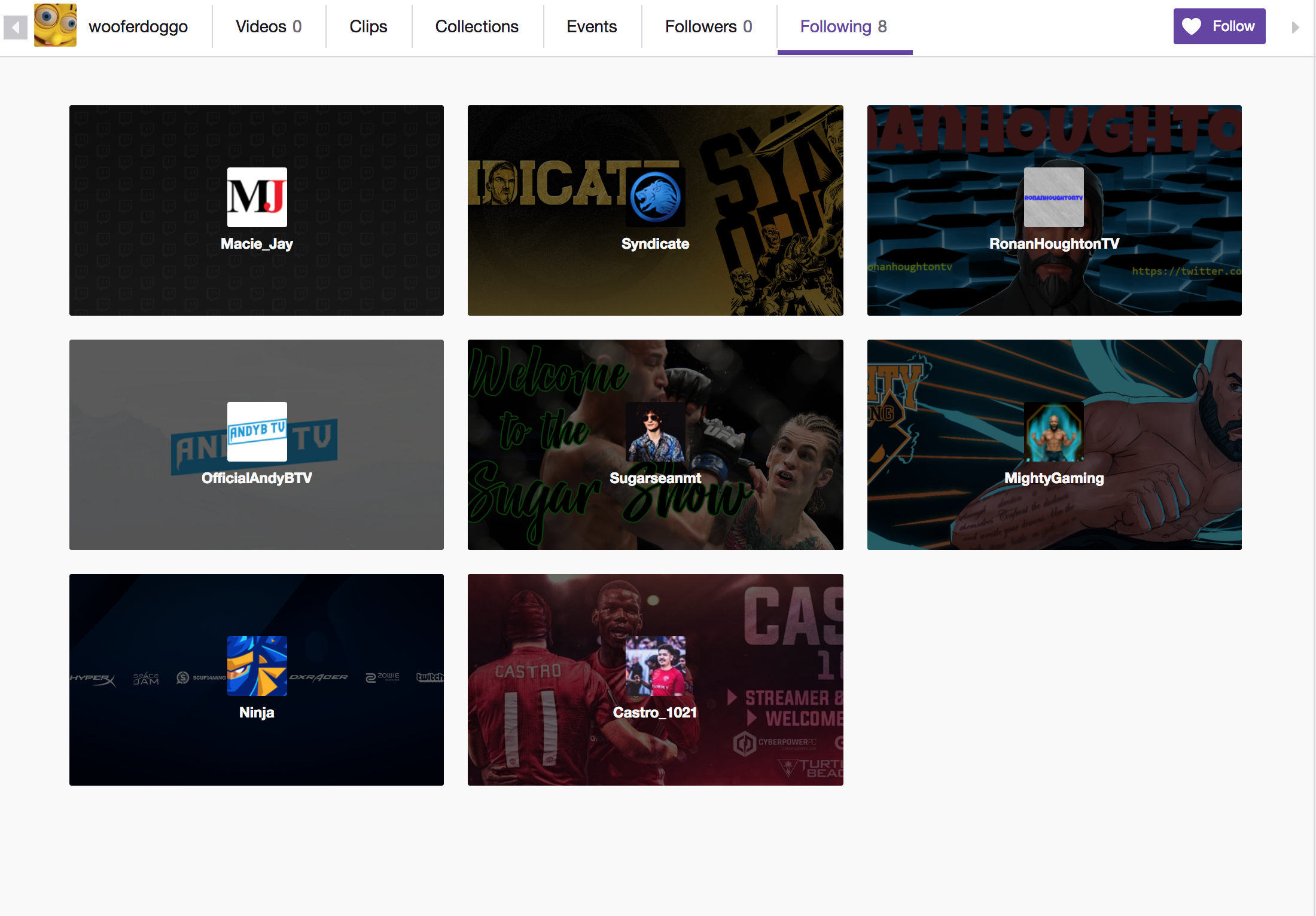
Task: Click the right arrow beside Follow
Action: [1295, 28]
